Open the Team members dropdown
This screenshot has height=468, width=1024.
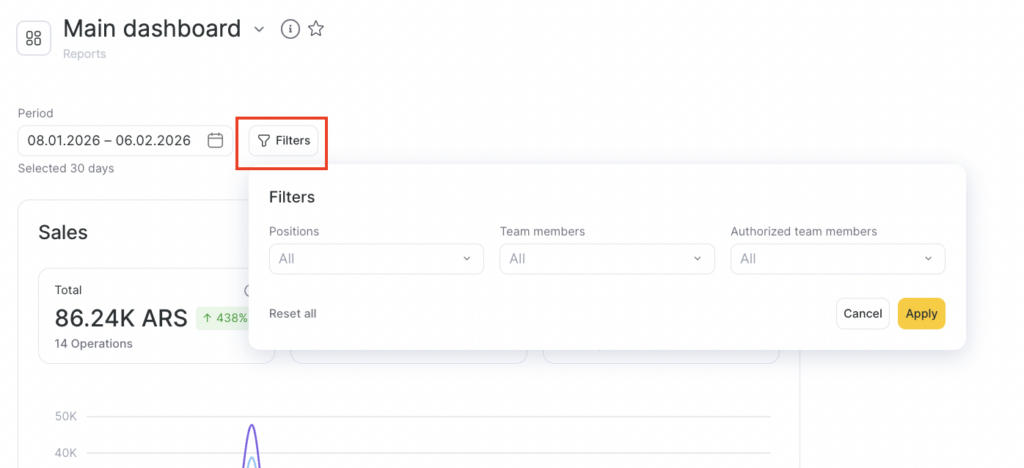click(607, 259)
